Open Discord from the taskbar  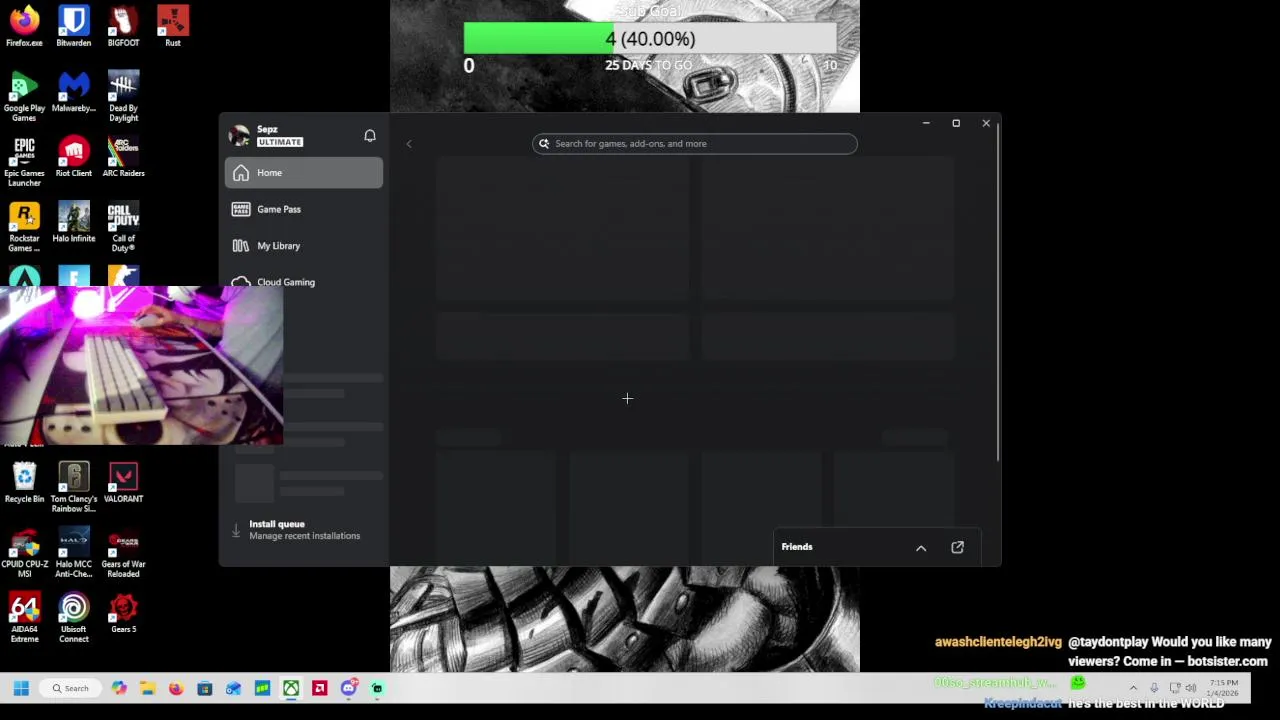[348, 689]
